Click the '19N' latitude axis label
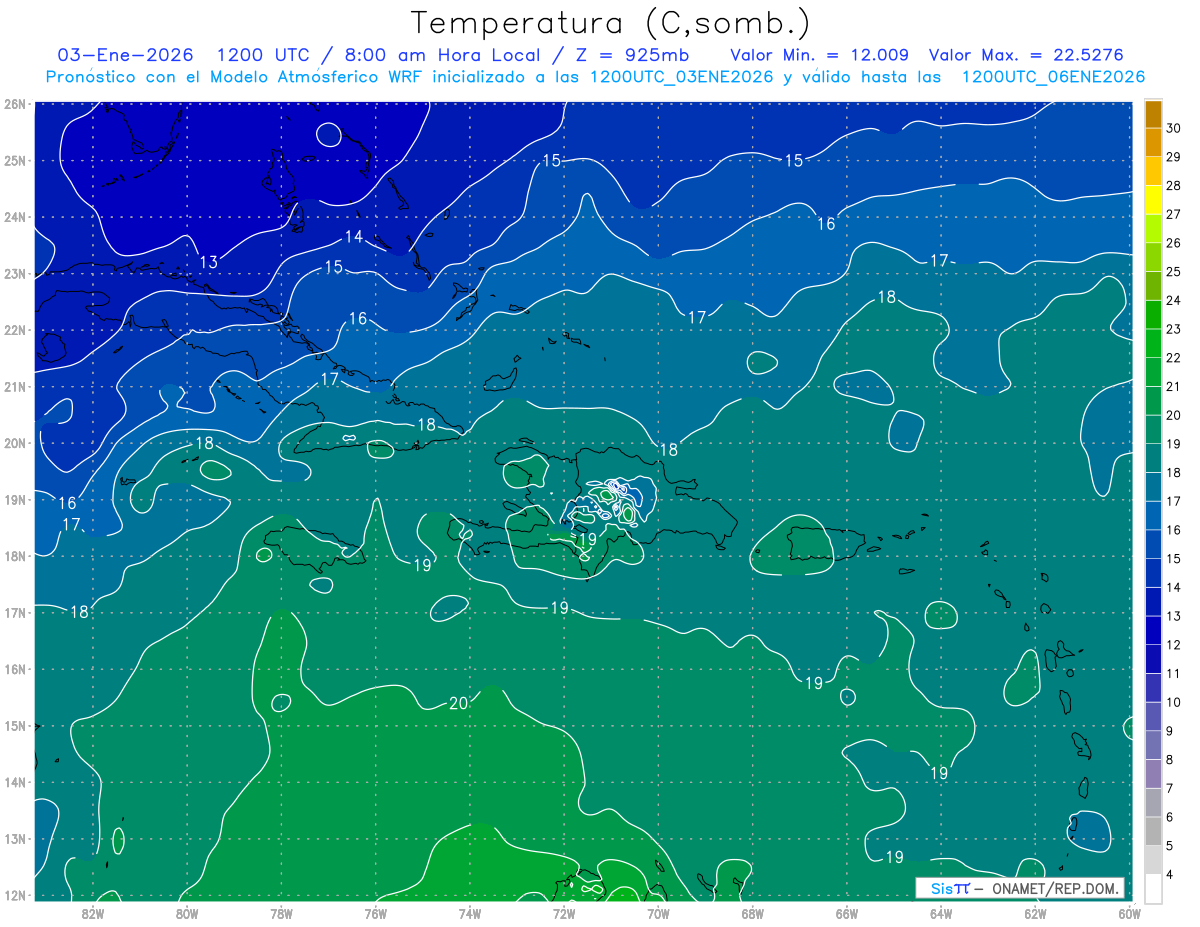Image resolution: width=1200 pixels, height=927 pixels. (14, 499)
